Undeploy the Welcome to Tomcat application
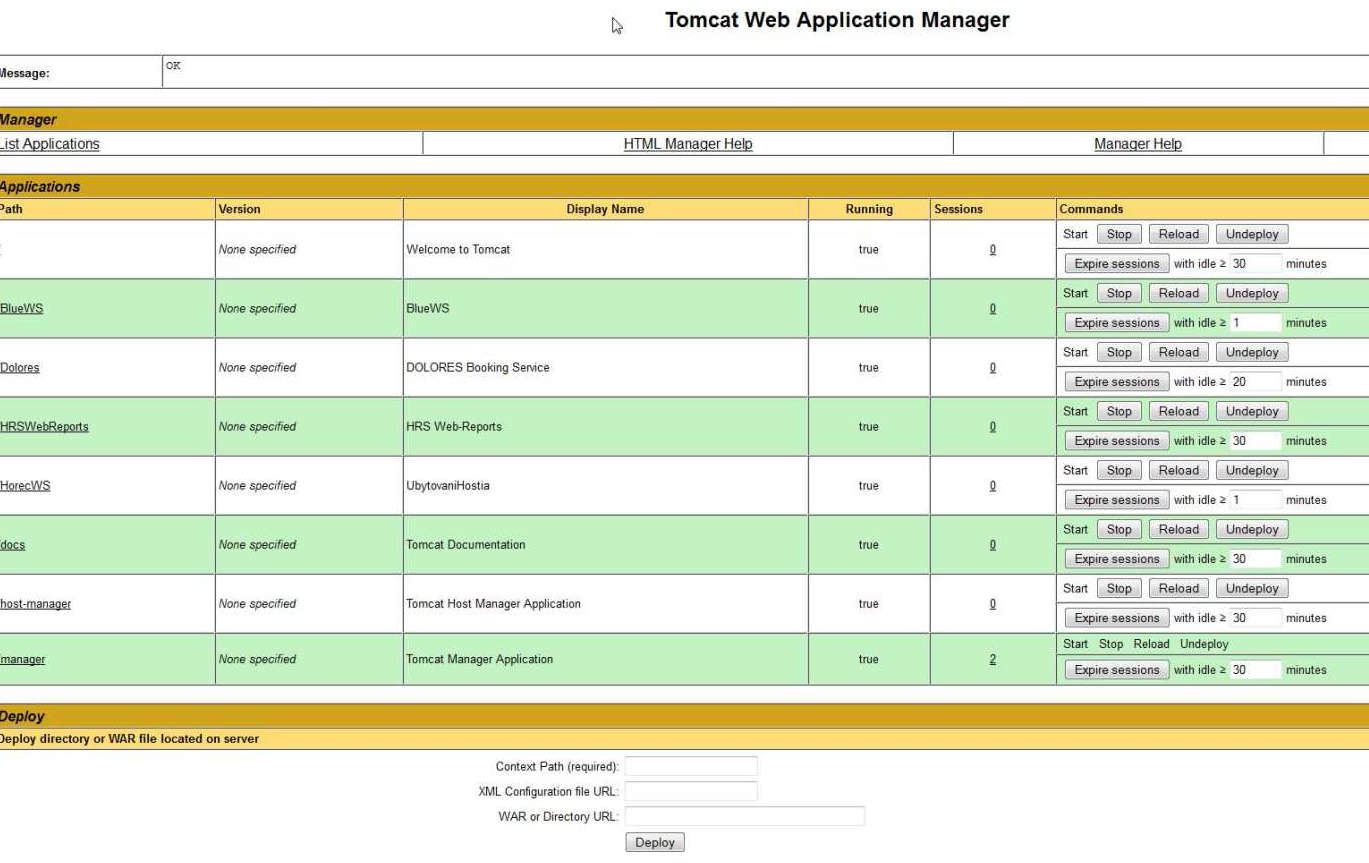 pyautogui.click(x=1252, y=234)
